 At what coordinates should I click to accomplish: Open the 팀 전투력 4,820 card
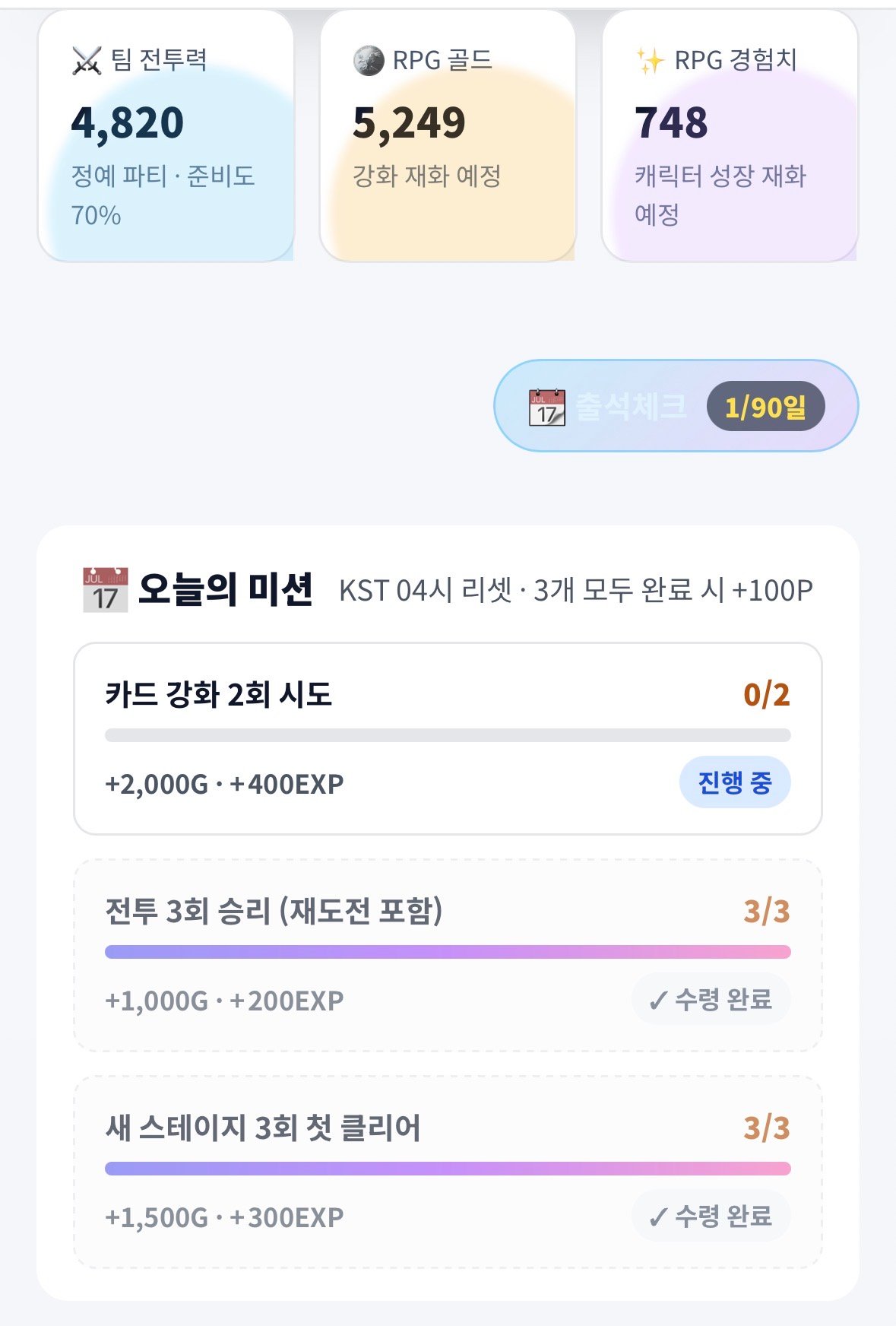[x=166, y=135]
